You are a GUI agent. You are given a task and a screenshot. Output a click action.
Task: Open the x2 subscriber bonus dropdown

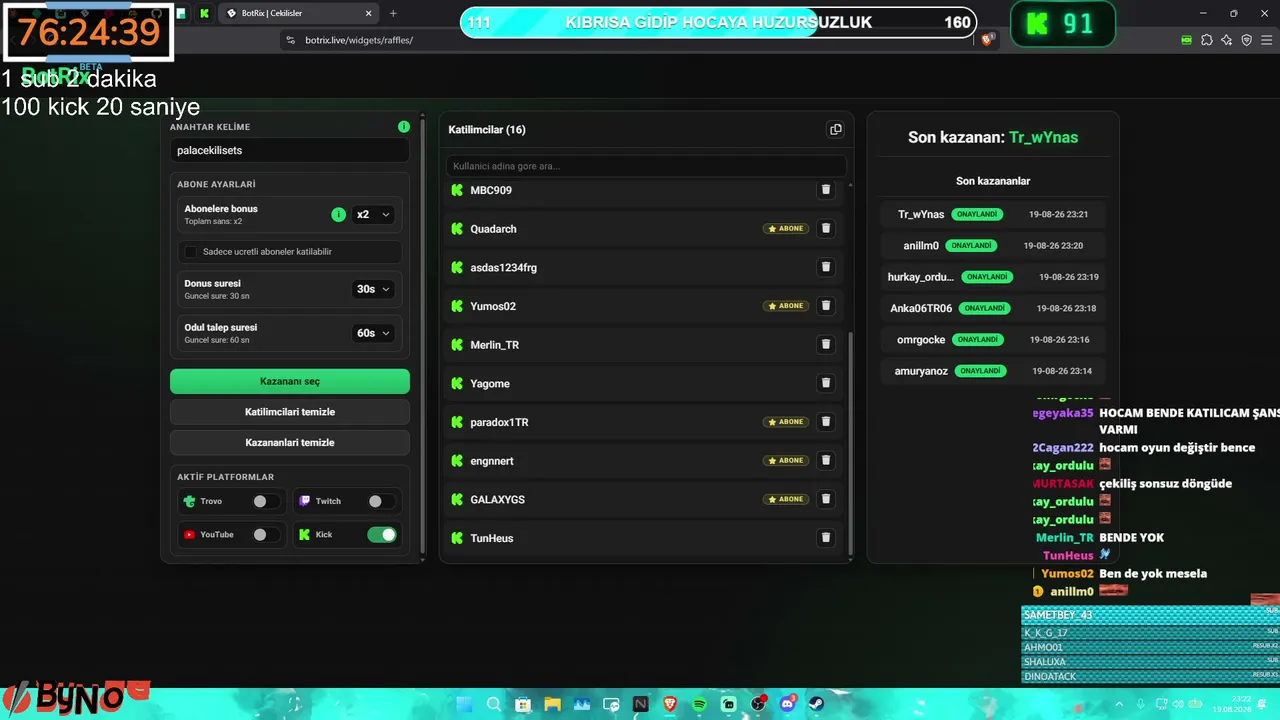pyautogui.click(x=373, y=215)
